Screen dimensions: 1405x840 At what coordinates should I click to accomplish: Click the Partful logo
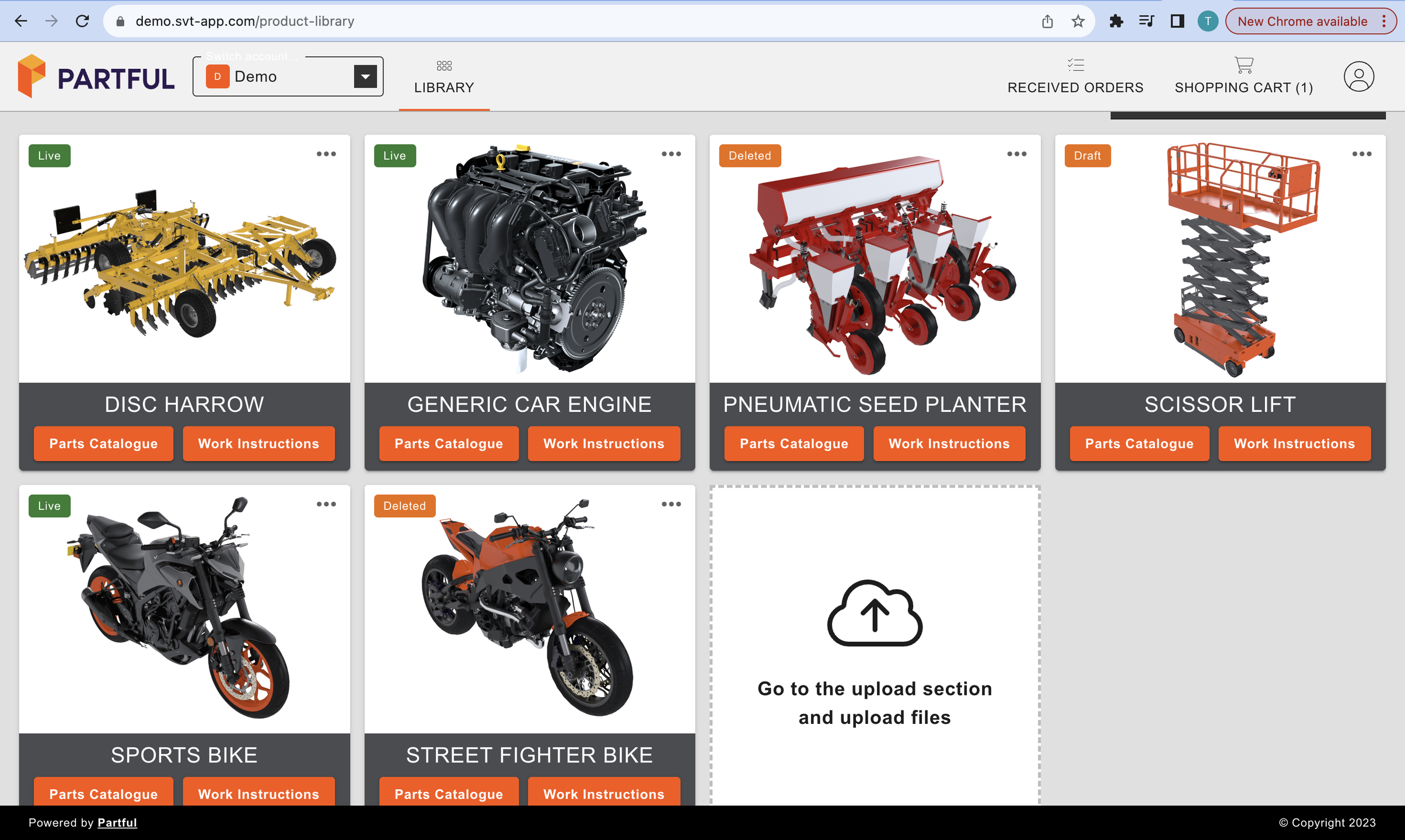(x=96, y=76)
